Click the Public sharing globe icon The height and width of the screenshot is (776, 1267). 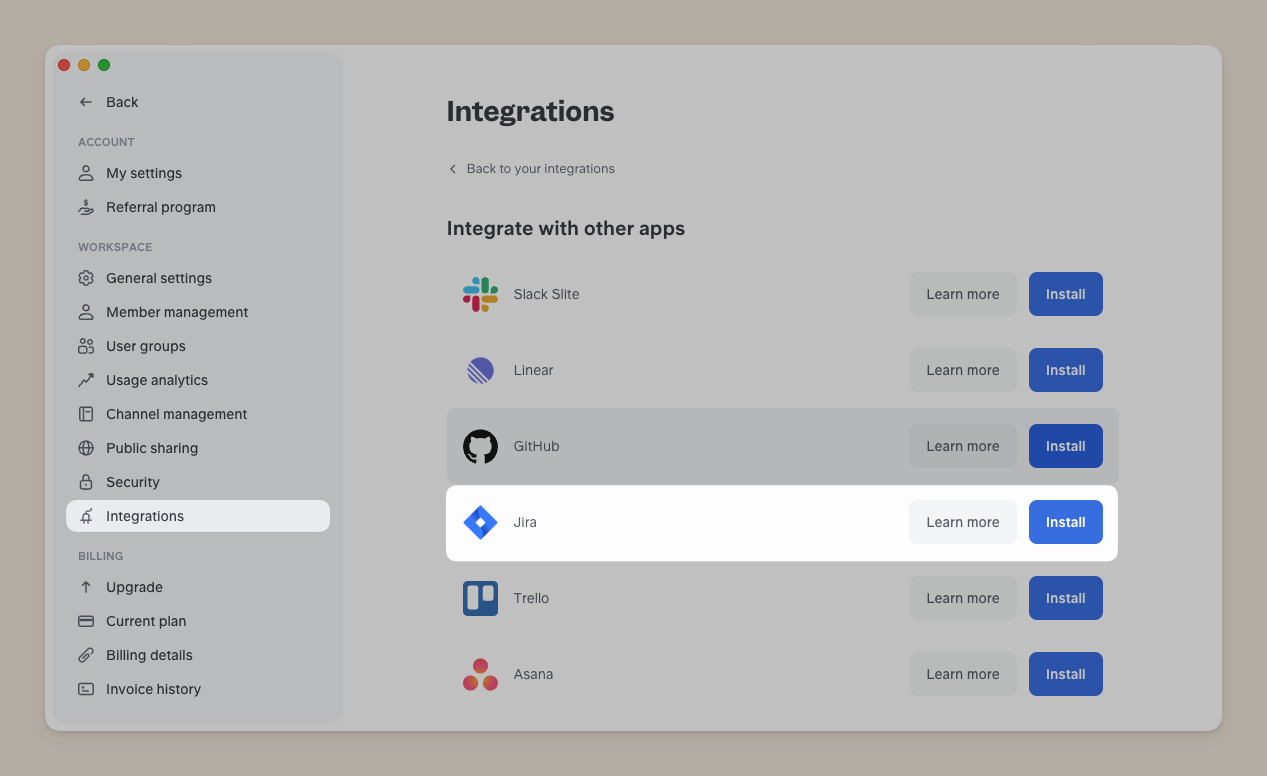86,448
